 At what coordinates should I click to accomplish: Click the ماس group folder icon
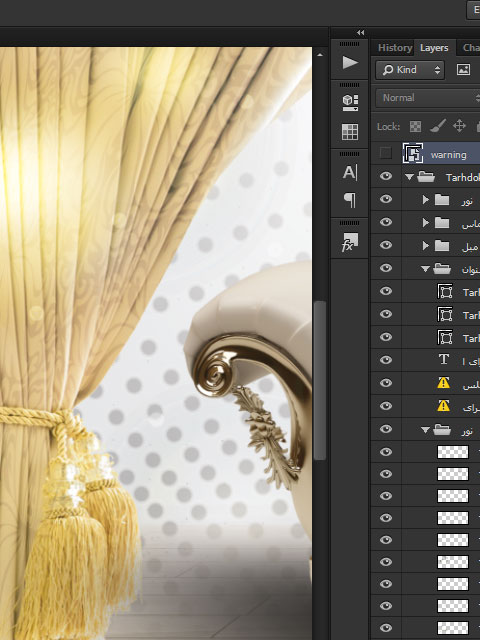tap(442, 223)
